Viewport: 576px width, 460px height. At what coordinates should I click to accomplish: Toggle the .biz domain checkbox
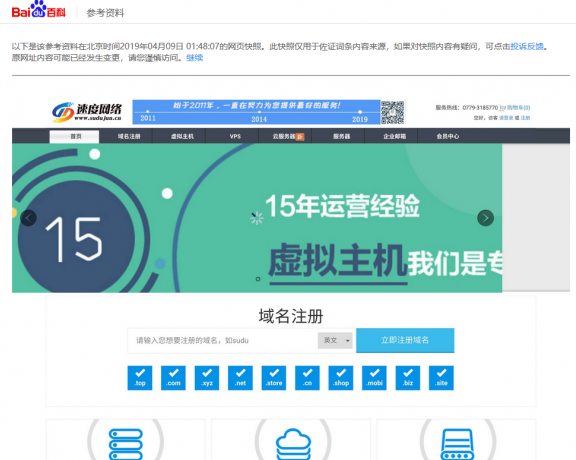[x=408, y=378]
